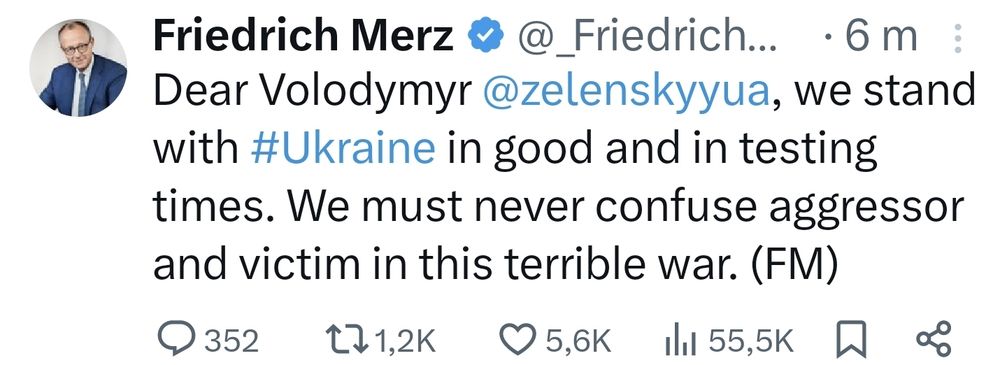1000x365 pixels.
Task: Open the @zelenskyyua mention link
Action: [626, 93]
